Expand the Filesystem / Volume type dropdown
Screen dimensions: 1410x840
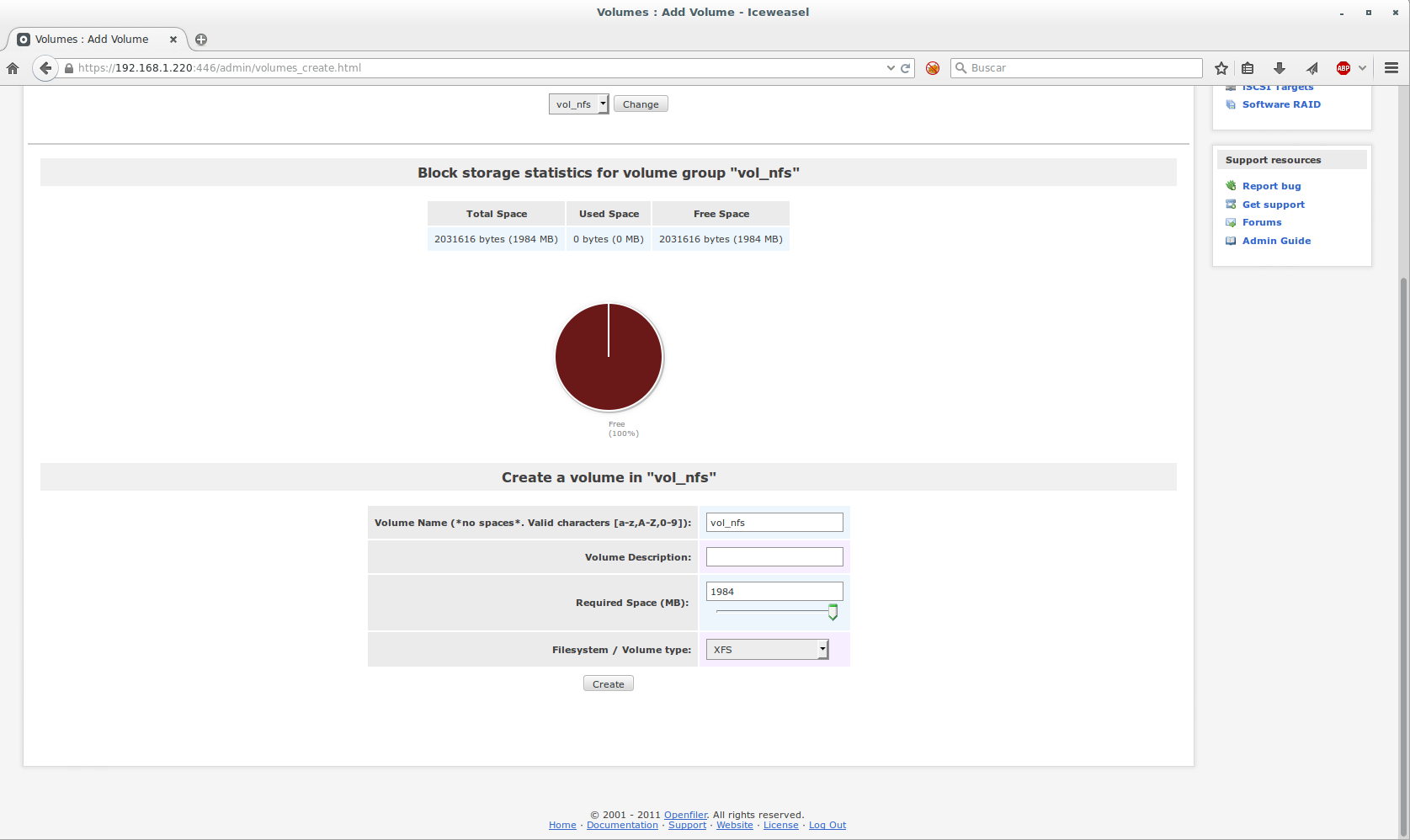(x=767, y=650)
